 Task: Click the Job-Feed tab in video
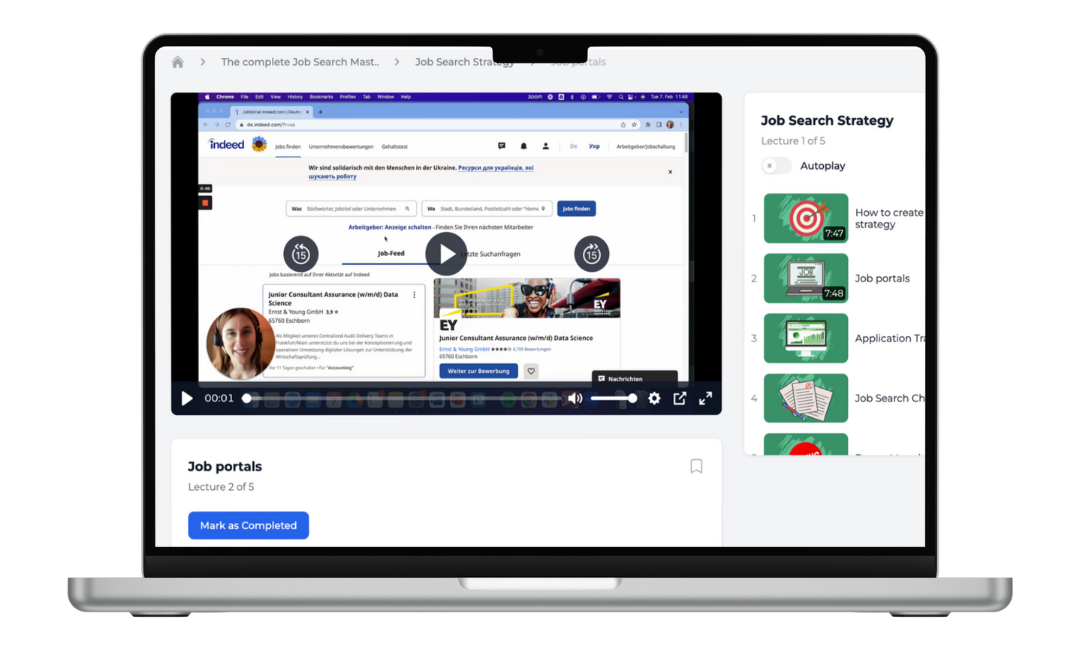coord(391,254)
